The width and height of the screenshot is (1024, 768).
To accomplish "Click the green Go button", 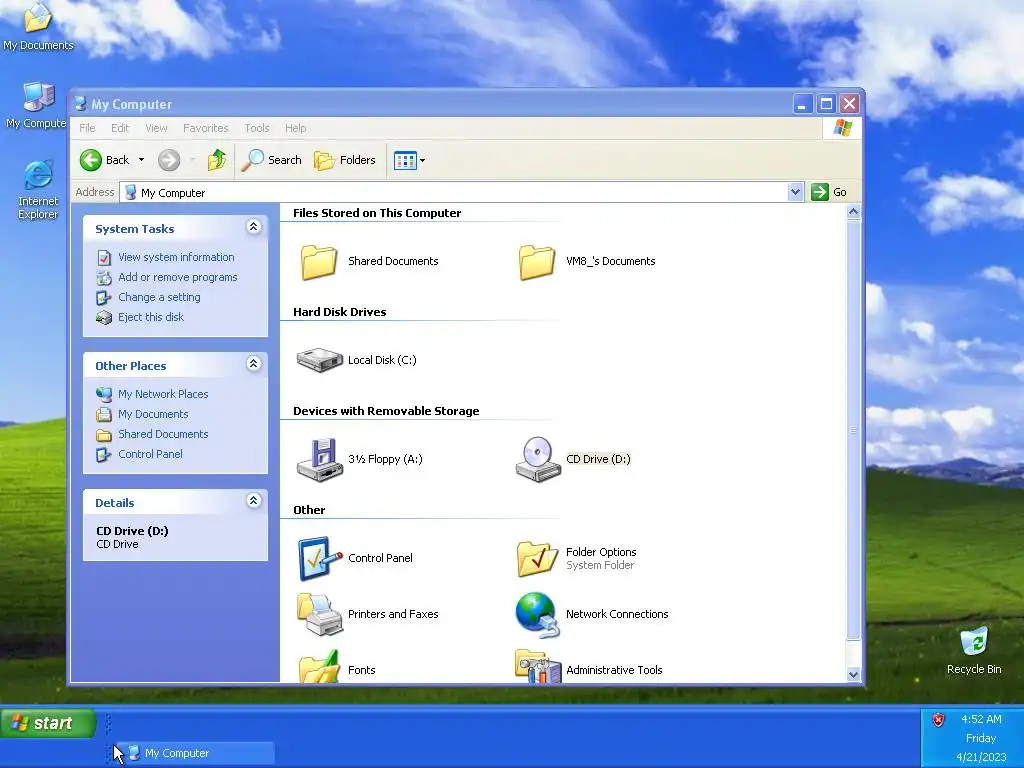I will [x=829, y=192].
